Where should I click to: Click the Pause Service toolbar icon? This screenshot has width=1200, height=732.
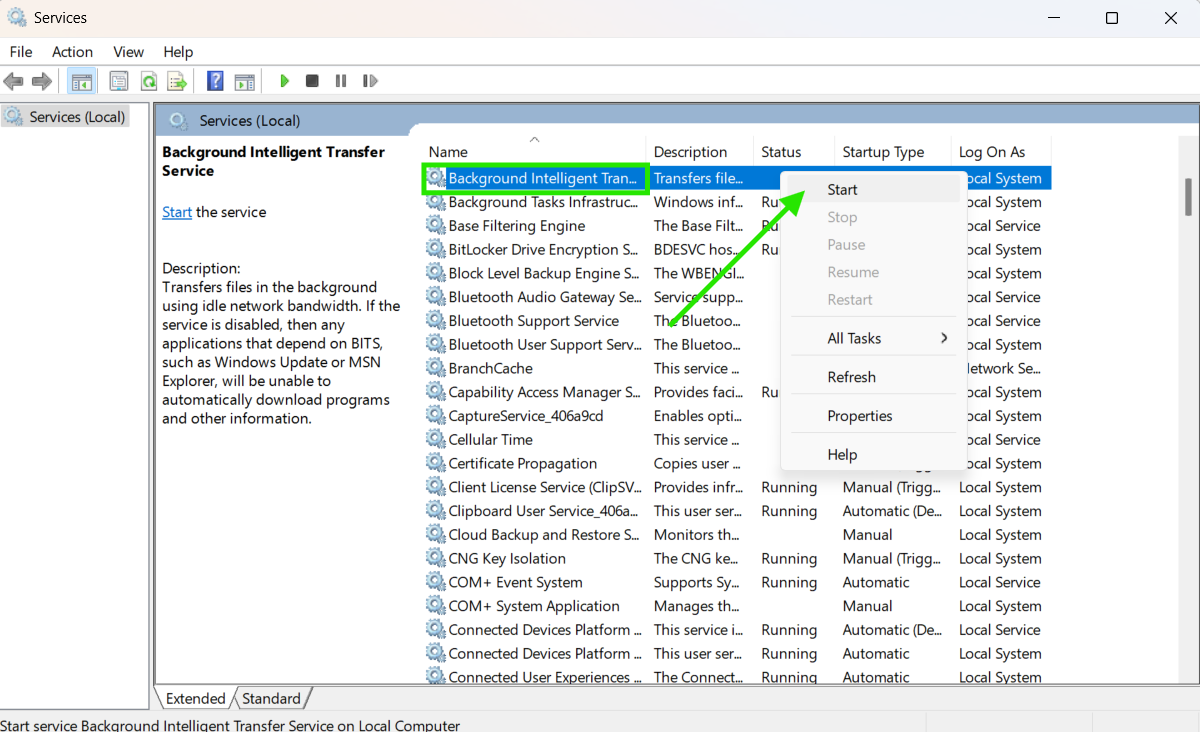click(x=341, y=81)
